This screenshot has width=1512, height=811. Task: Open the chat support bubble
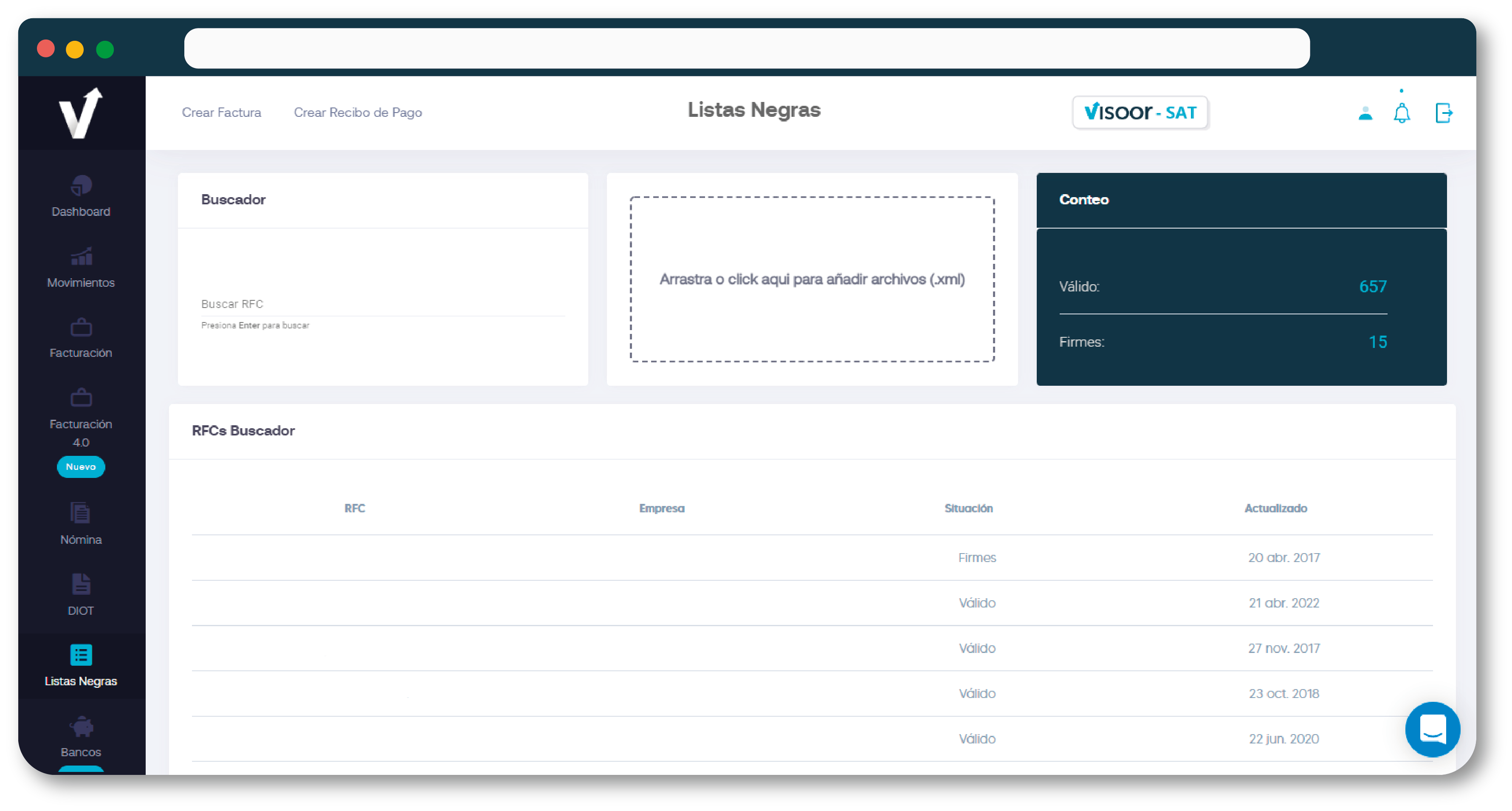[x=1432, y=729]
